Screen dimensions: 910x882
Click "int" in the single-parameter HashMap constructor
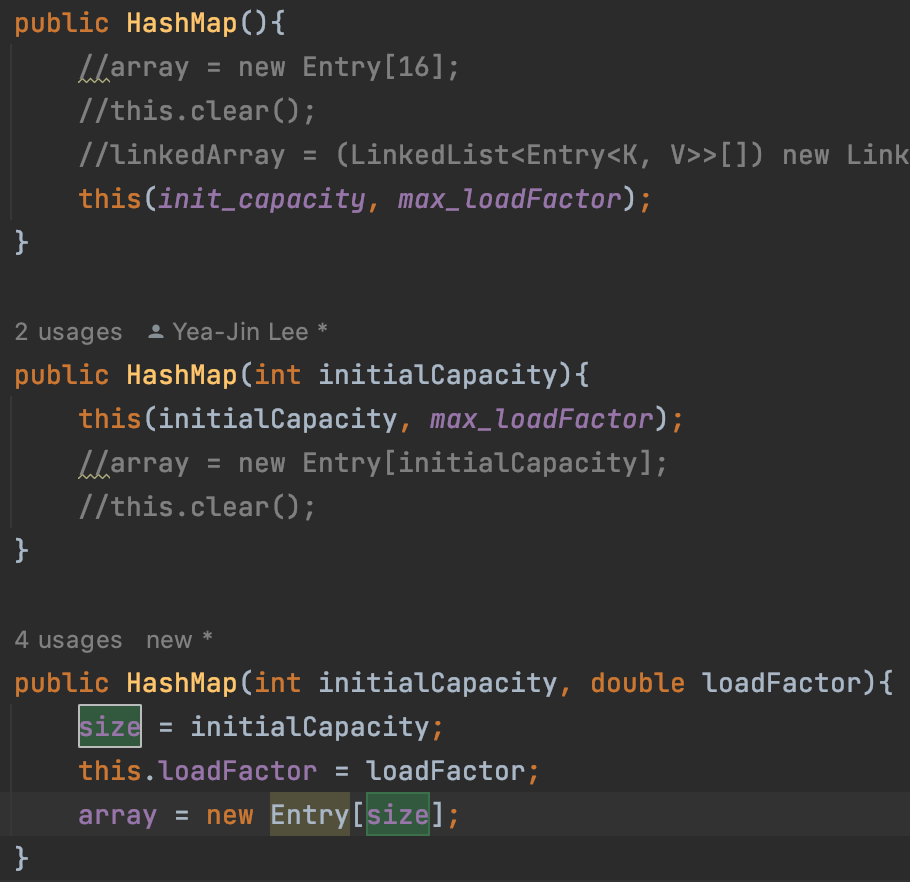277,375
